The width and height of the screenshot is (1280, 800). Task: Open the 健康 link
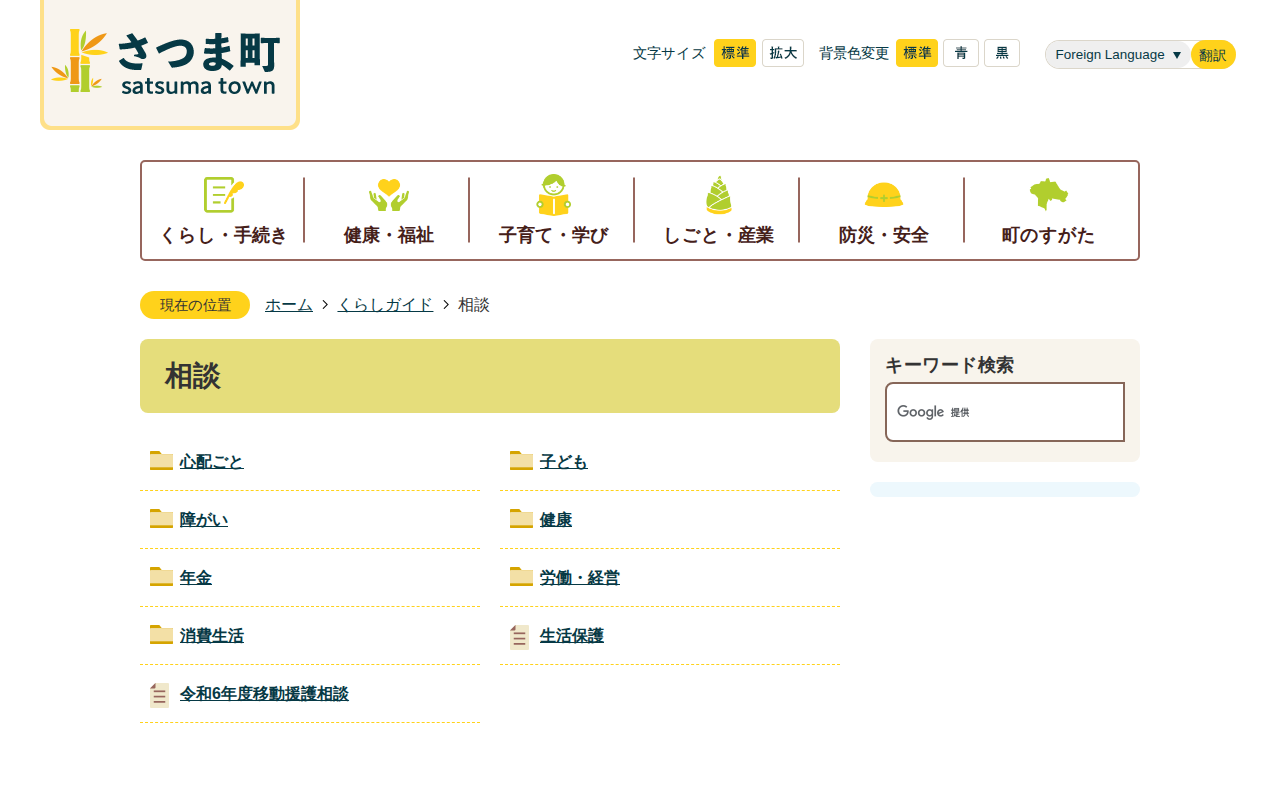pos(556,519)
